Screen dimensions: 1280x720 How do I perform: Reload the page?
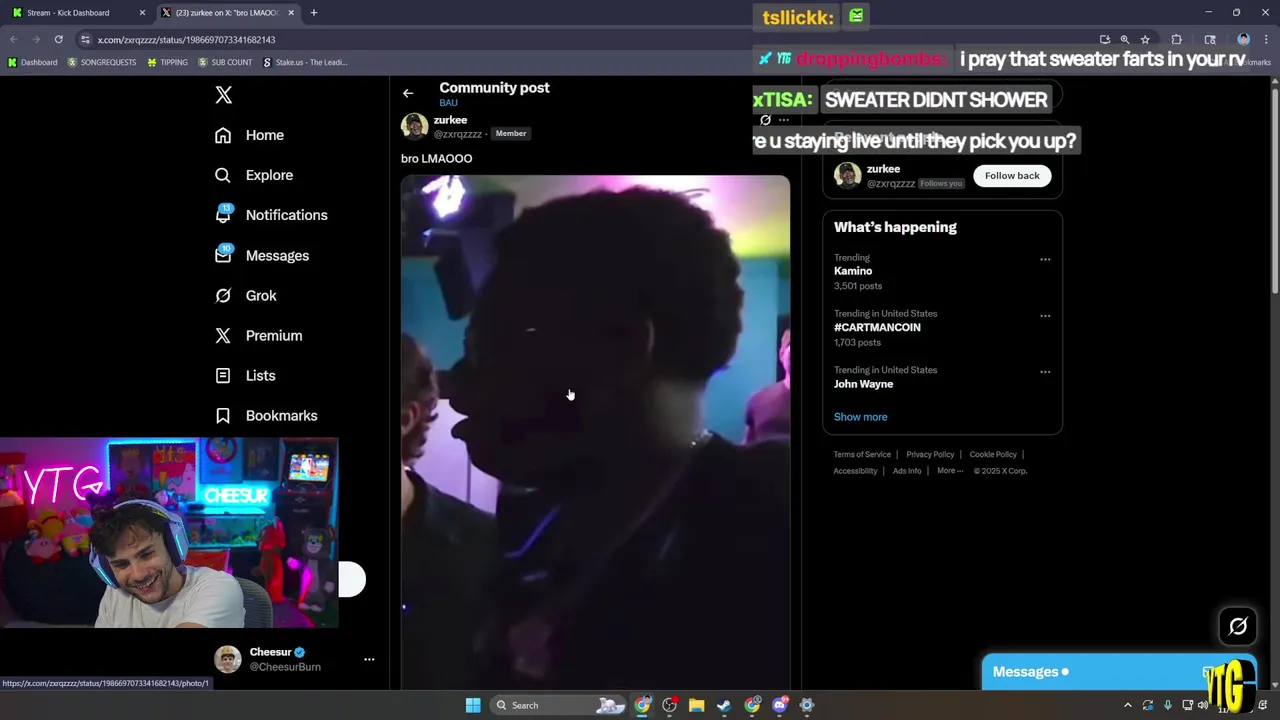click(59, 39)
